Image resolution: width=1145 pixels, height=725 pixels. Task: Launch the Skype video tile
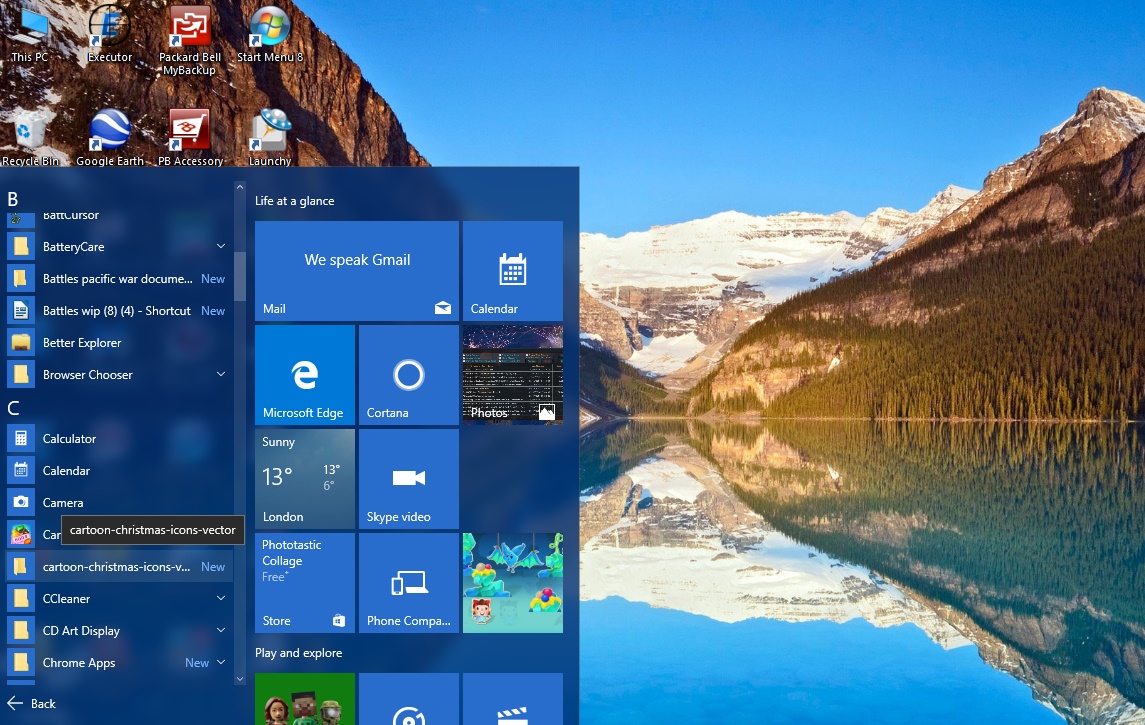(408, 479)
